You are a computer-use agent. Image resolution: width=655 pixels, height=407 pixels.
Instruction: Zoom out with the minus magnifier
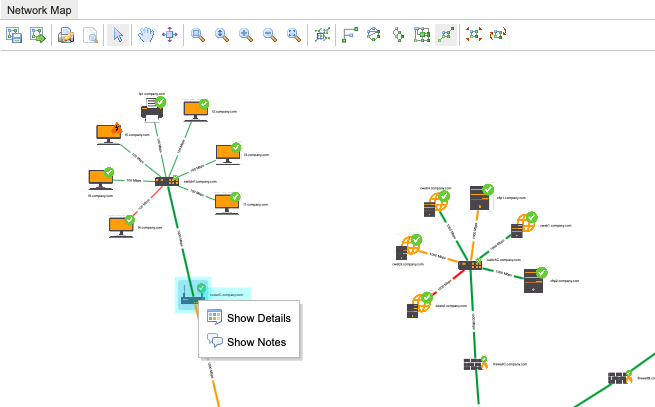(270, 35)
